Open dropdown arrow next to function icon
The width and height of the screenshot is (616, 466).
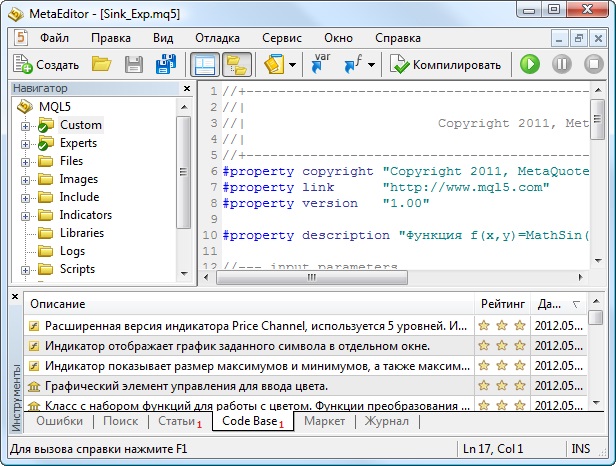pyautogui.click(x=371, y=64)
